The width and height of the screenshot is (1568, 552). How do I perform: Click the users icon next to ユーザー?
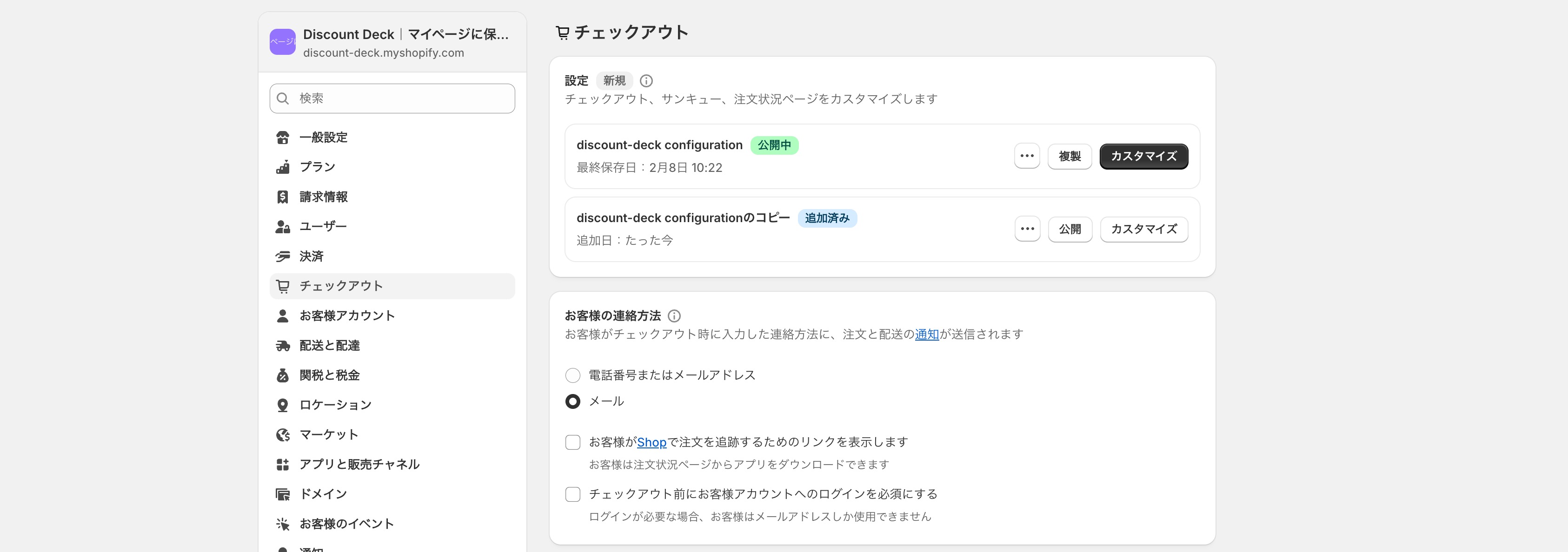(x=282, y=227)
